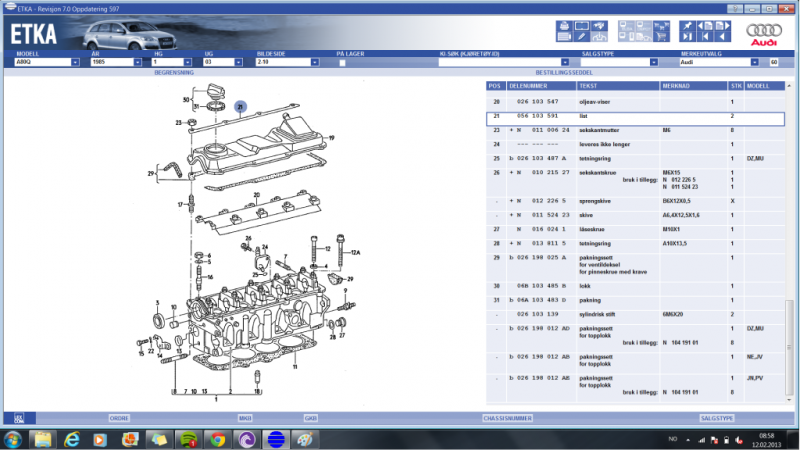The width and height of the screenshot is (800, 450).
Task: Open the MODELL dropdown
Action: point(75,62)
